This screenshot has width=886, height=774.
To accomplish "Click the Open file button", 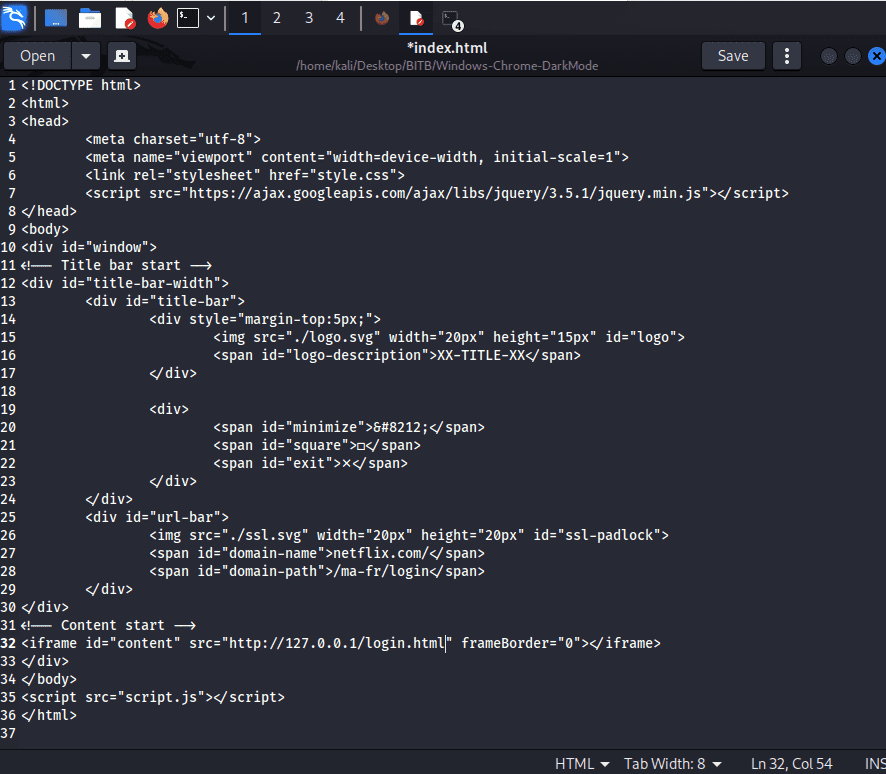I will point(37,56).
